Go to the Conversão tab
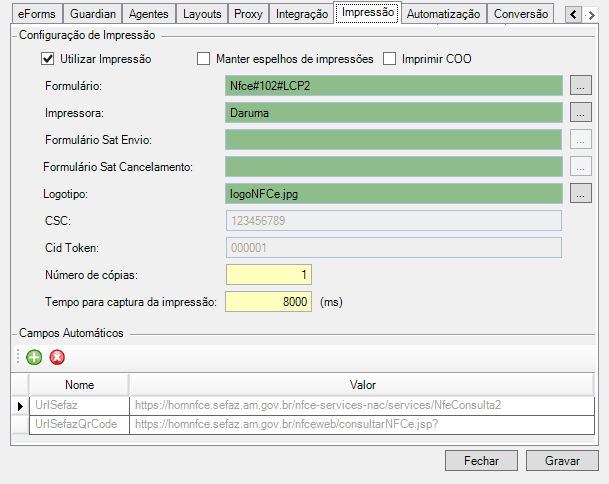 click(522, 14)
